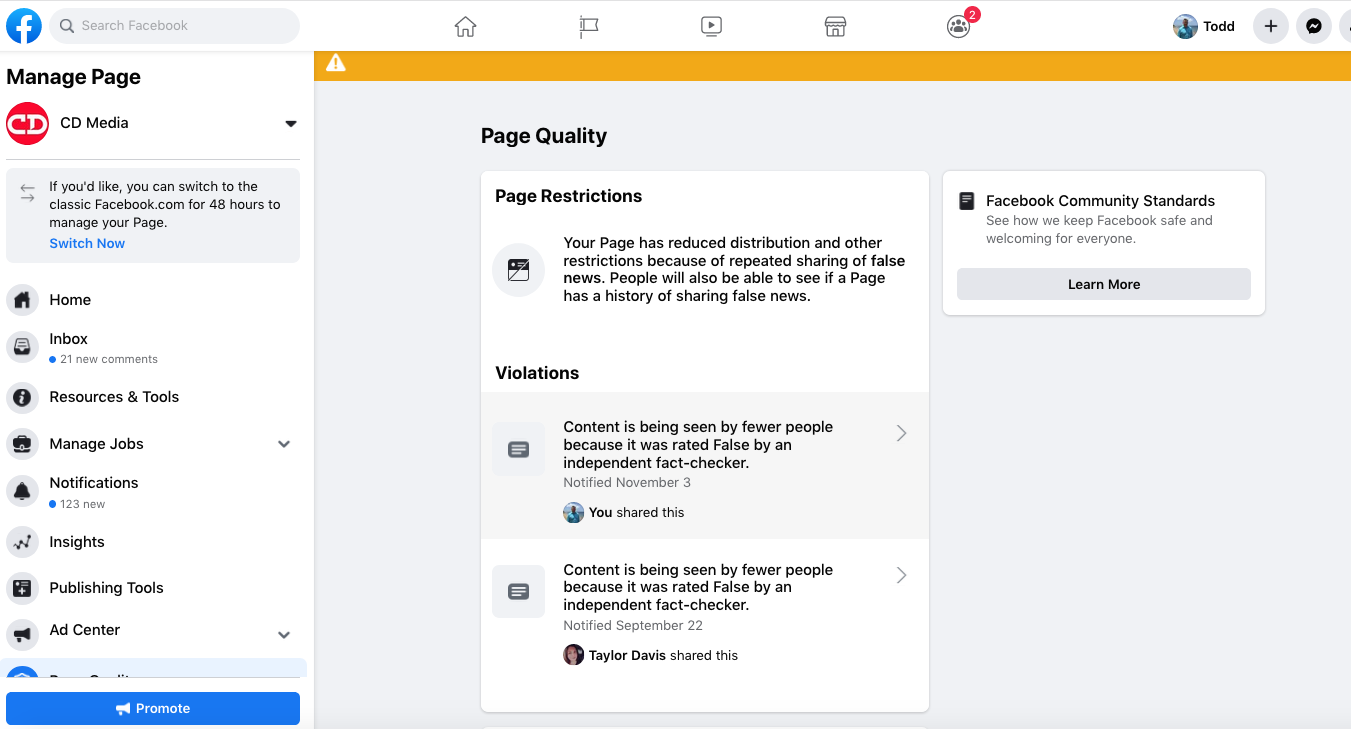Click the Facebook logo icon
Screen dimensions: 1351x729
24,26
